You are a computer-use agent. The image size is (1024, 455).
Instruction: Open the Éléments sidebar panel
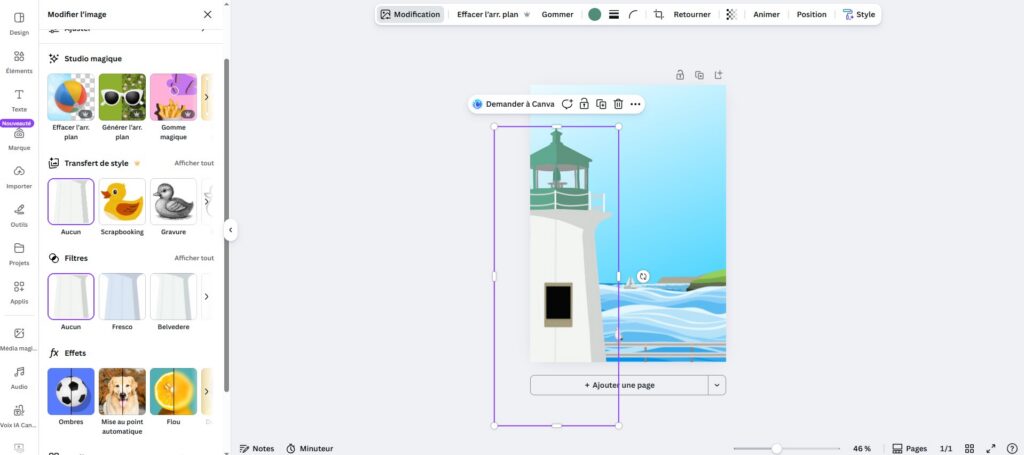(18, 60)
